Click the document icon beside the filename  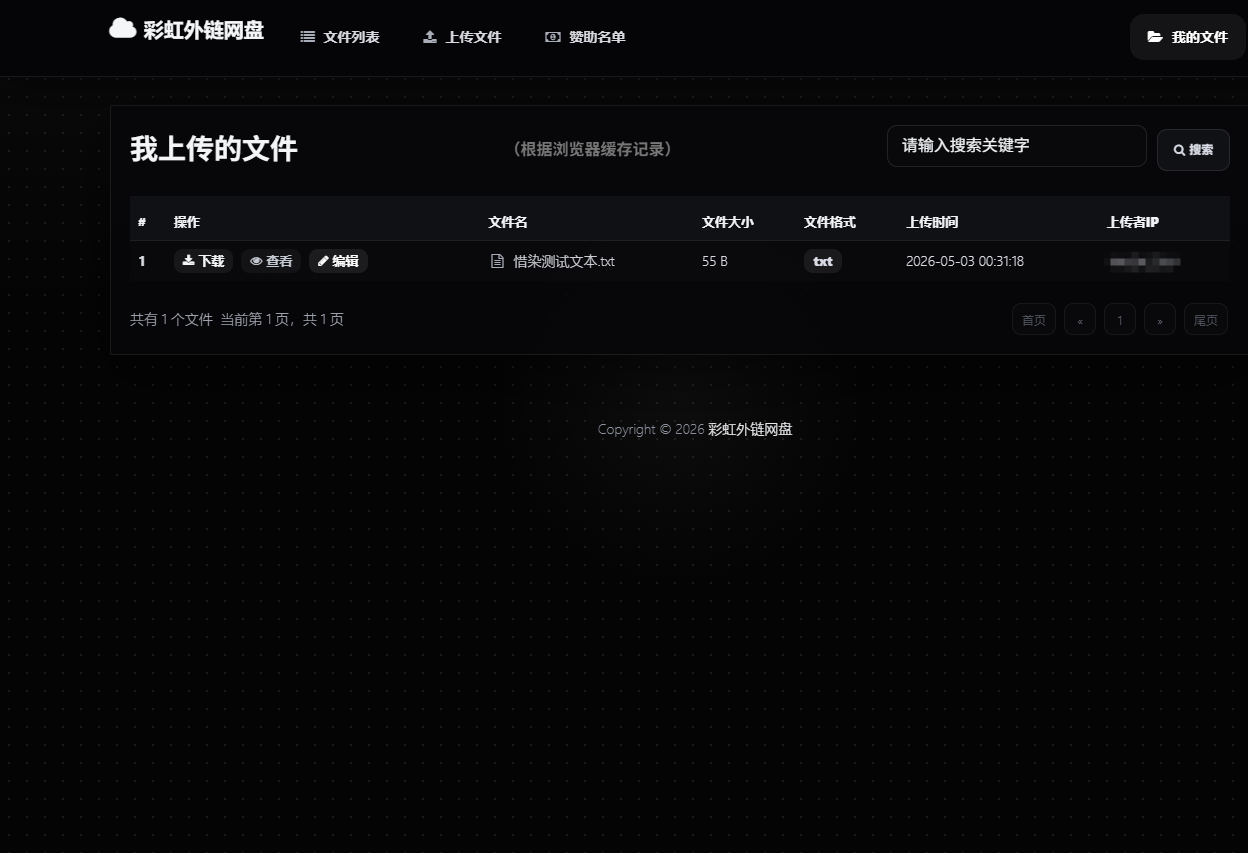[497, 262]
